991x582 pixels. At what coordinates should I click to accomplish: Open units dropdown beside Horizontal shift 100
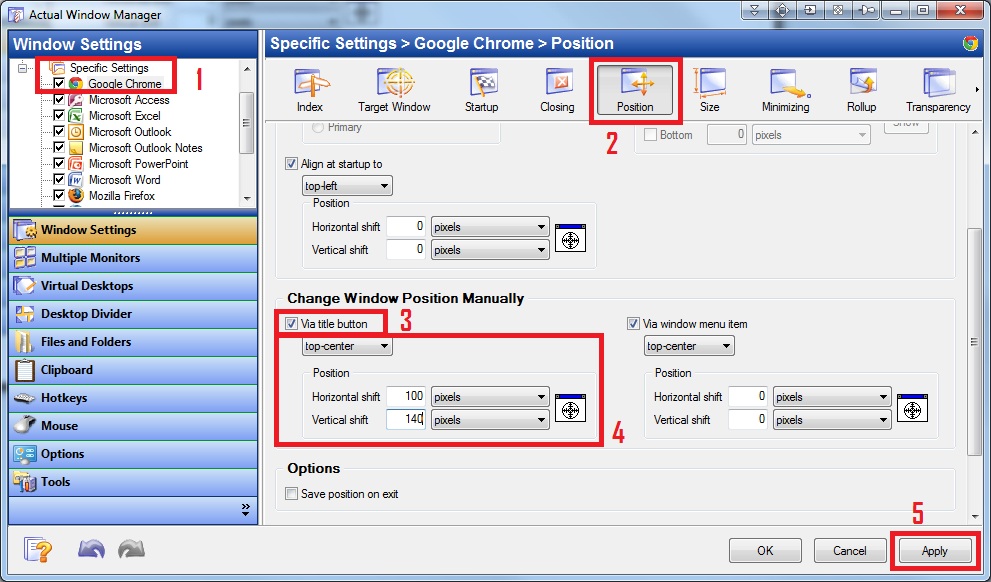click(x=490, y=397)
